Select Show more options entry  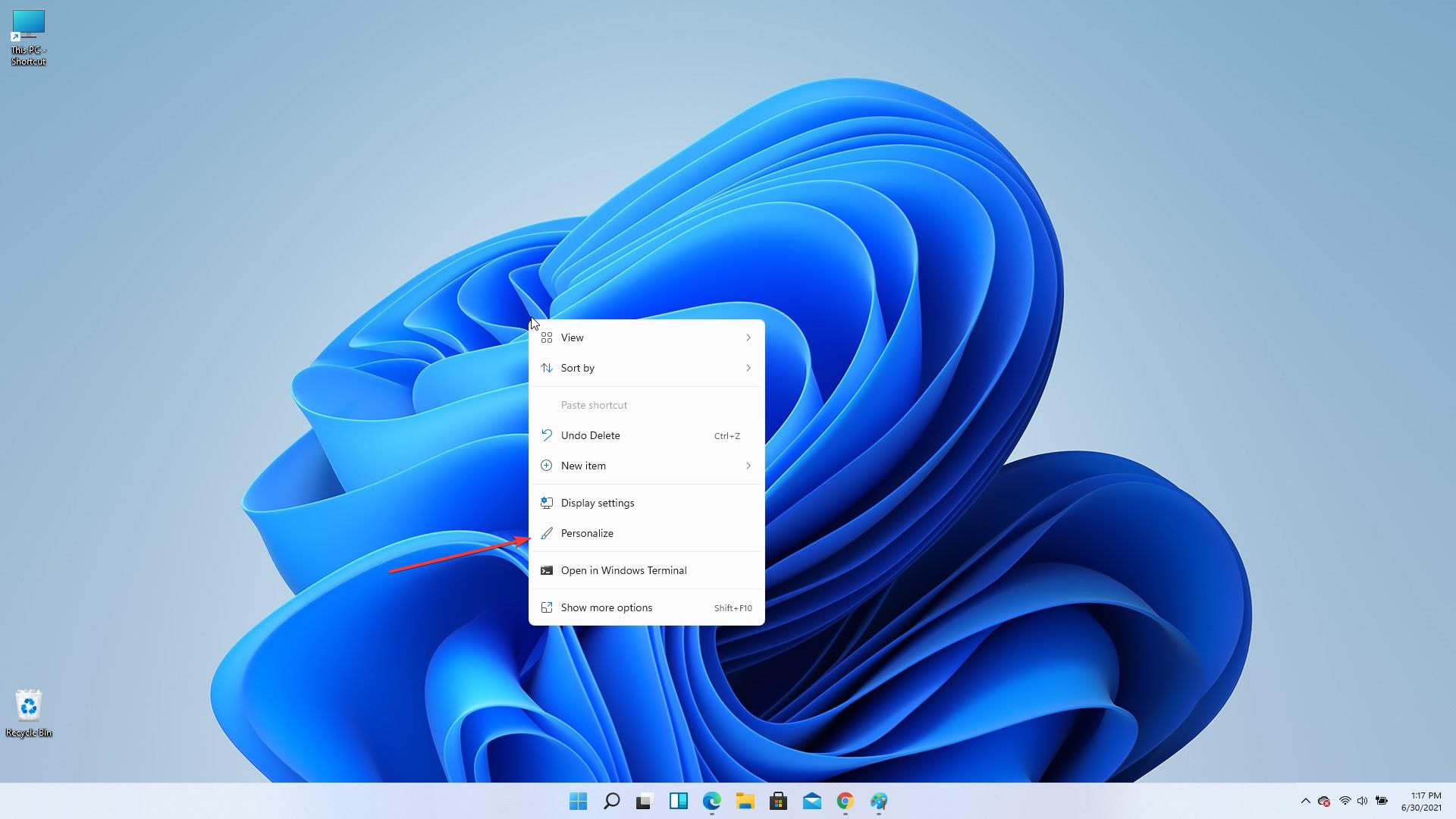(x=646, y=607)
